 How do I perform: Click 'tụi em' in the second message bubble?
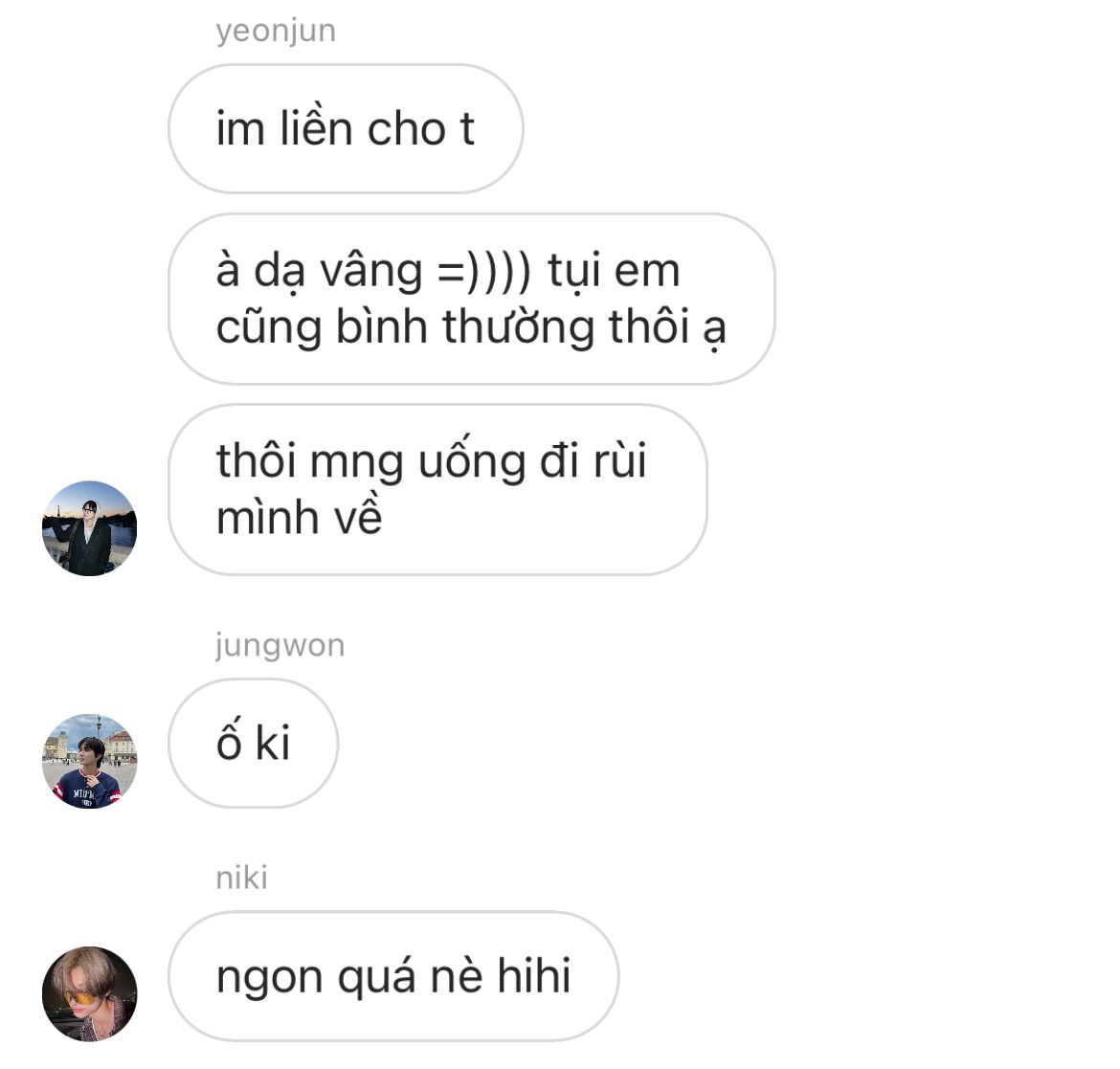(614, 274)
